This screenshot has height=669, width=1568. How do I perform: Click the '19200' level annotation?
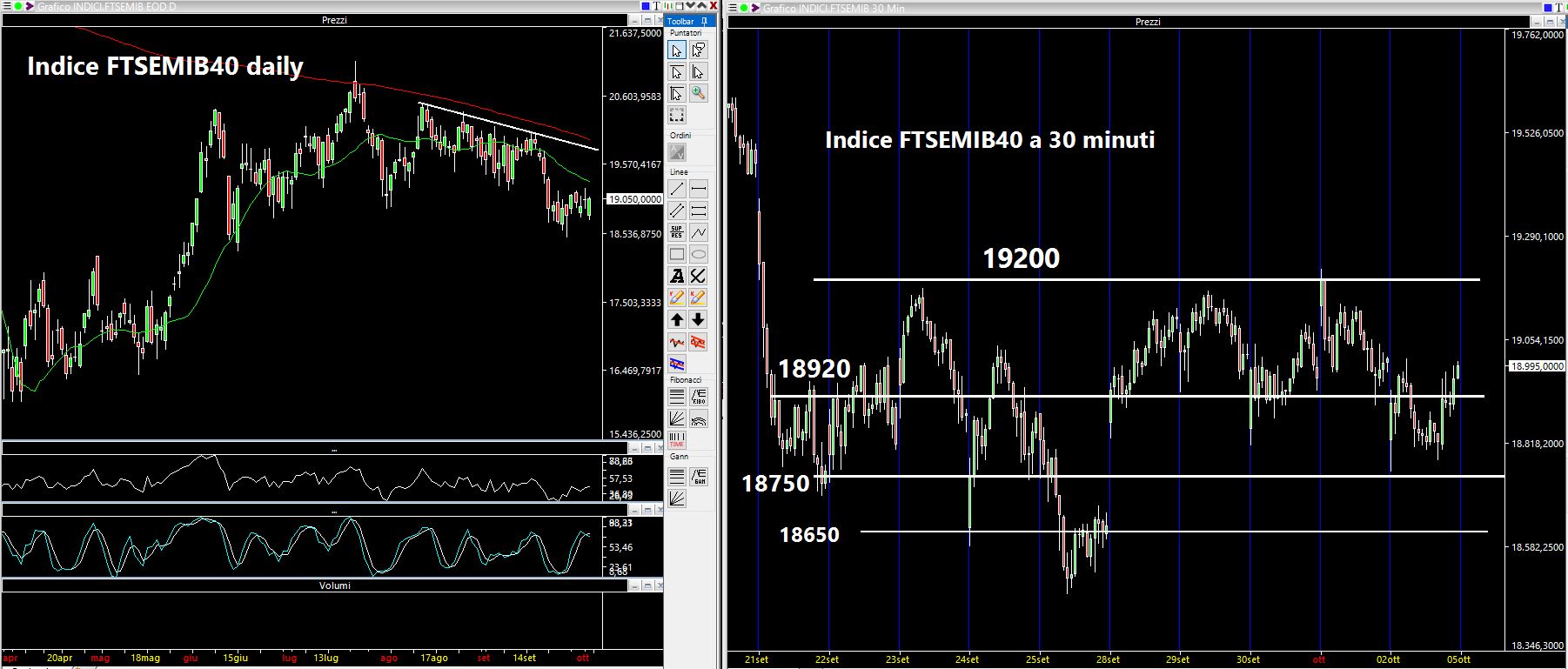point(1021,258)
